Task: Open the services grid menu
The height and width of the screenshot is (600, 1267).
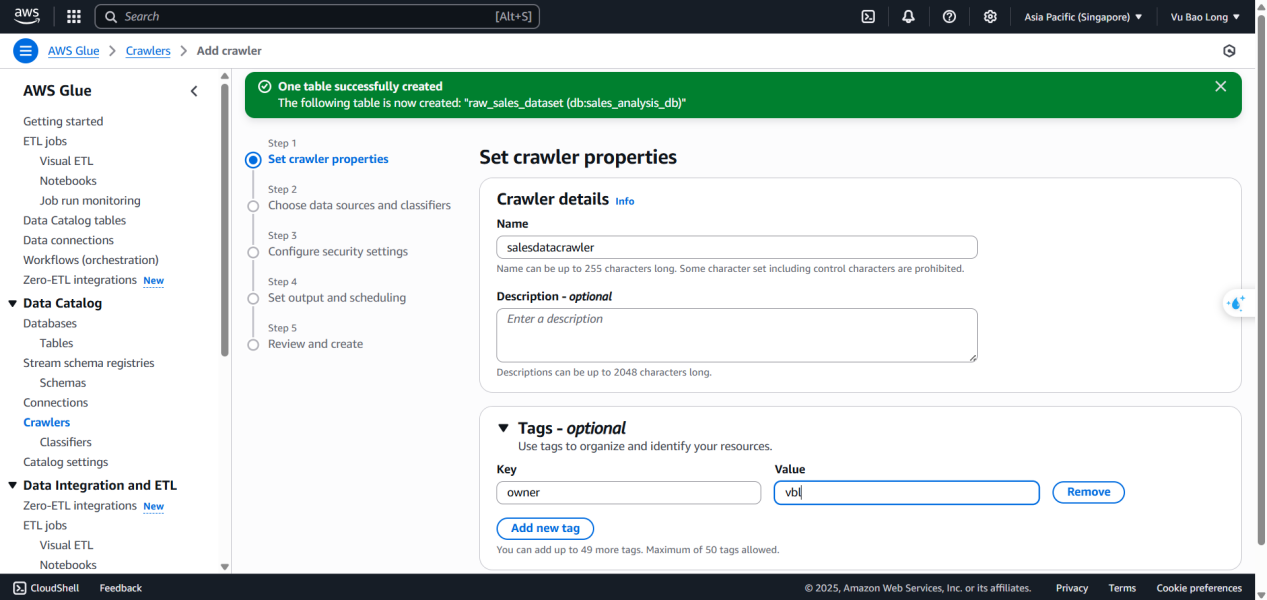Action: [x=74, y=16]
